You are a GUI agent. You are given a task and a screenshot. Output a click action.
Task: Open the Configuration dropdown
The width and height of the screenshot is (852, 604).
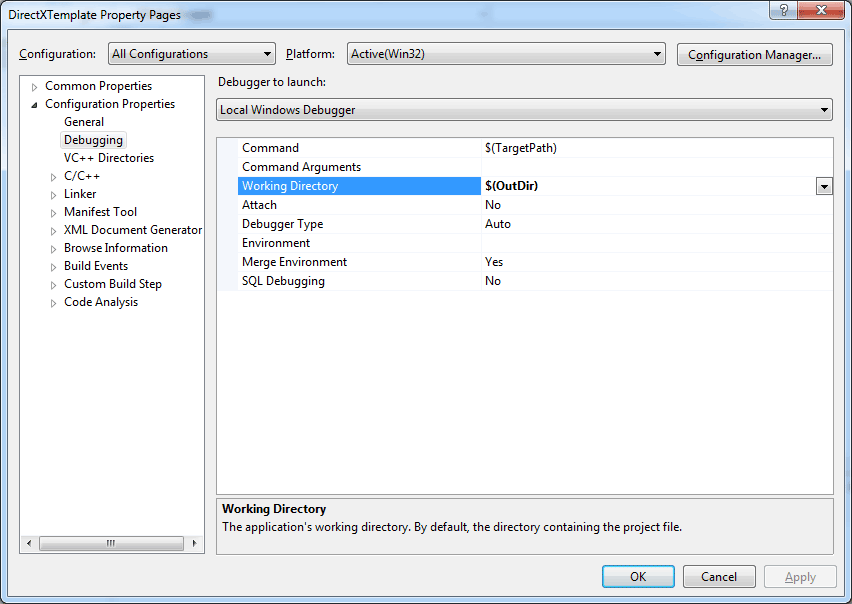tap(192, 54)
